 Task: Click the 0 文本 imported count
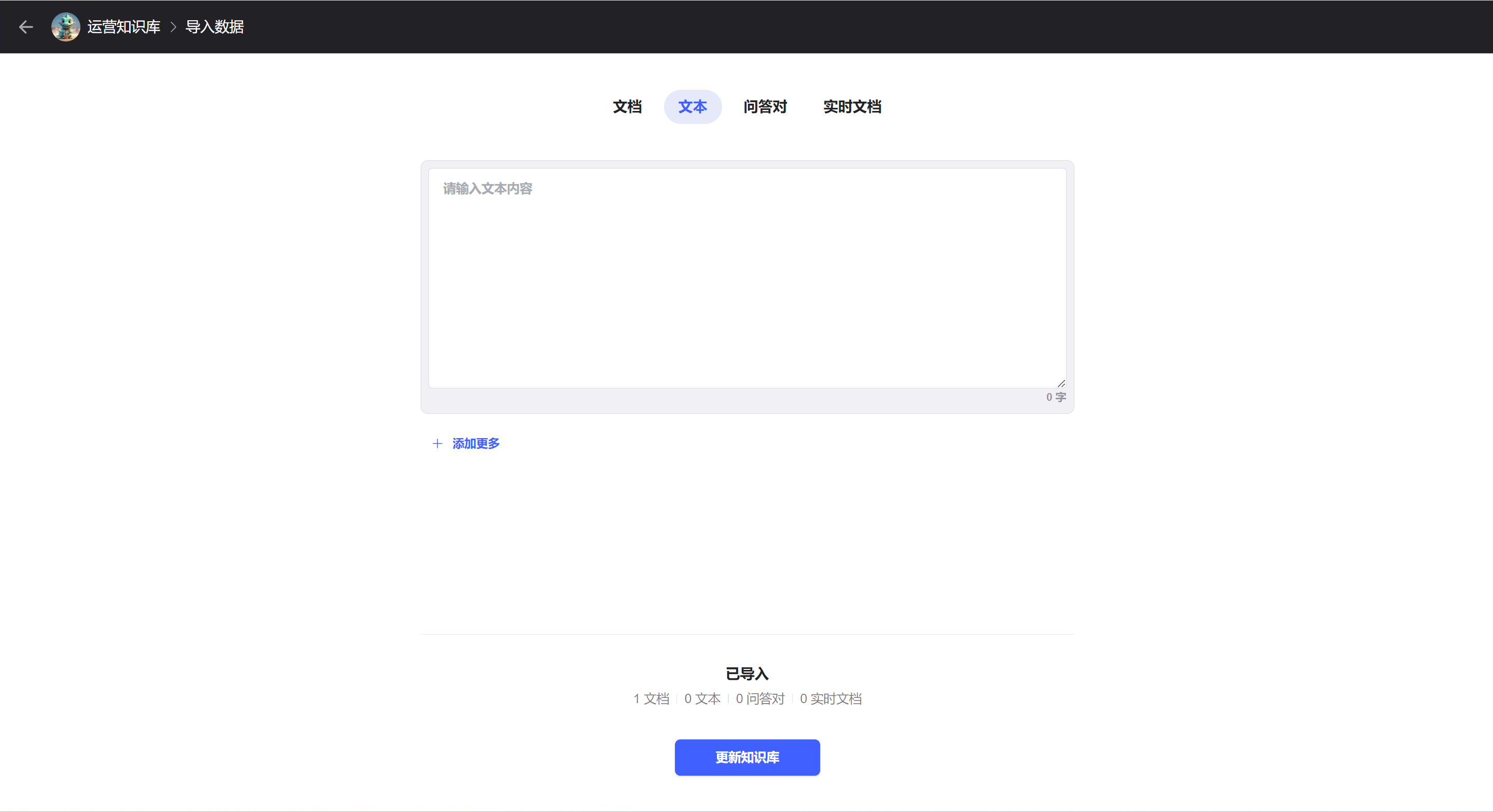702,699
